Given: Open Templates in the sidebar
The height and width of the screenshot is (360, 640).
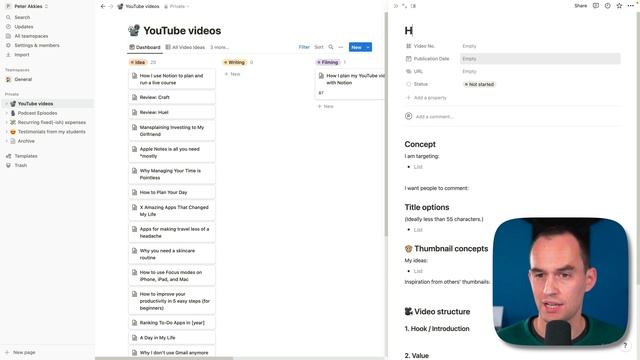Looking at the screenshot, I should [x=26, y=156].
